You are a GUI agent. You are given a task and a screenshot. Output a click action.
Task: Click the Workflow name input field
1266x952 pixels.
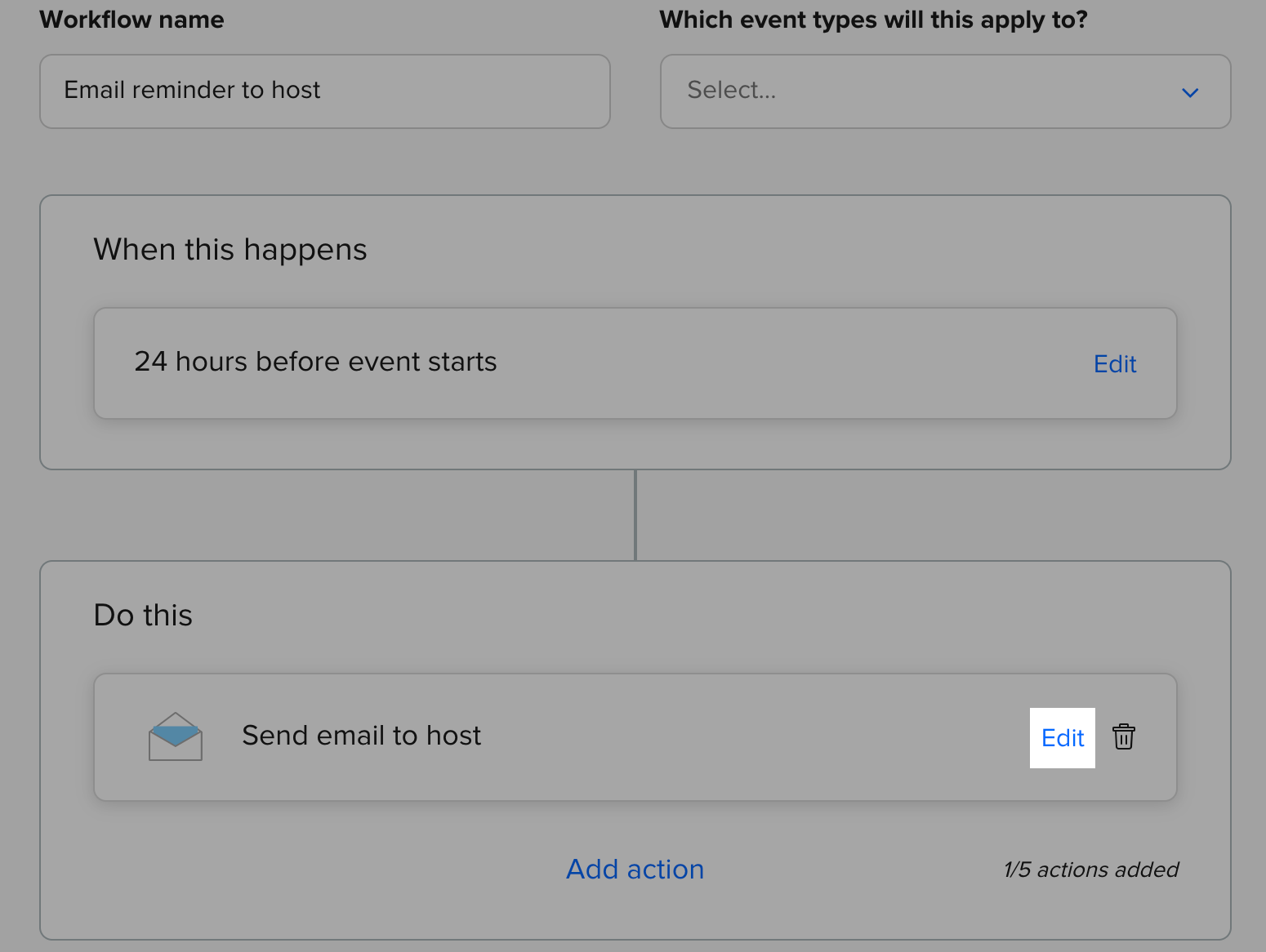point(325,91)
